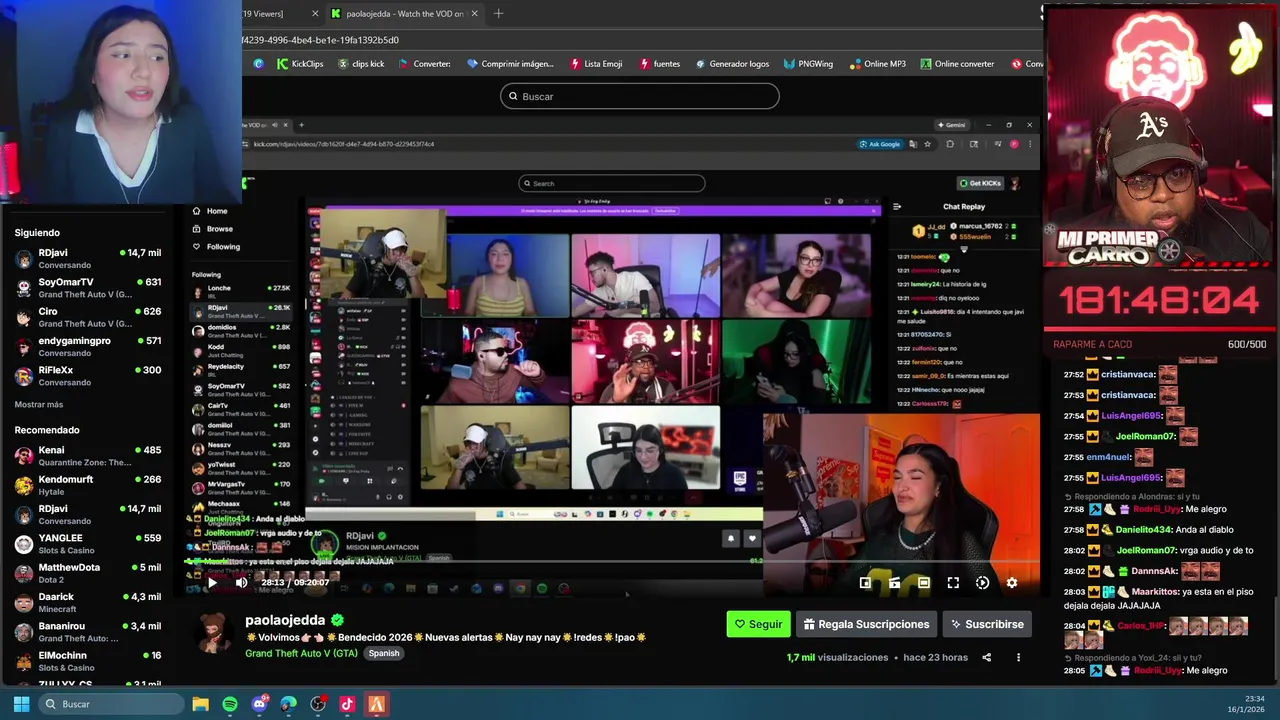The height and width of the screenshot is (720, 1280).
Task: Click the Spanish language tag
Action: pyautogui.click(x=383, y=653)
